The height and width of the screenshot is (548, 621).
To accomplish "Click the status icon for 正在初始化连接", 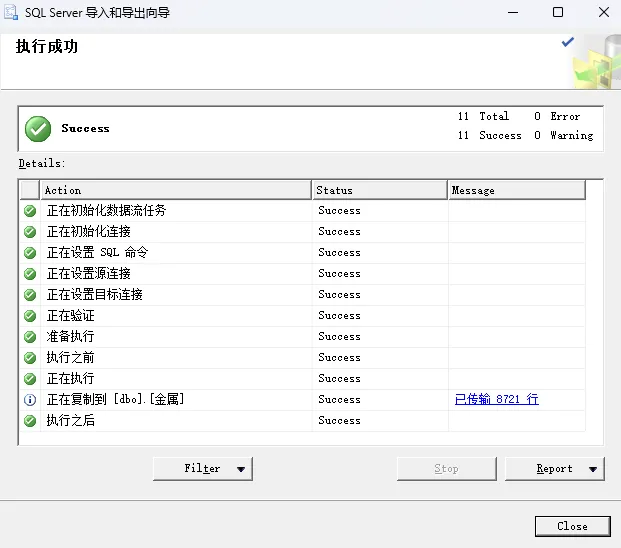I will coord(30,232).
